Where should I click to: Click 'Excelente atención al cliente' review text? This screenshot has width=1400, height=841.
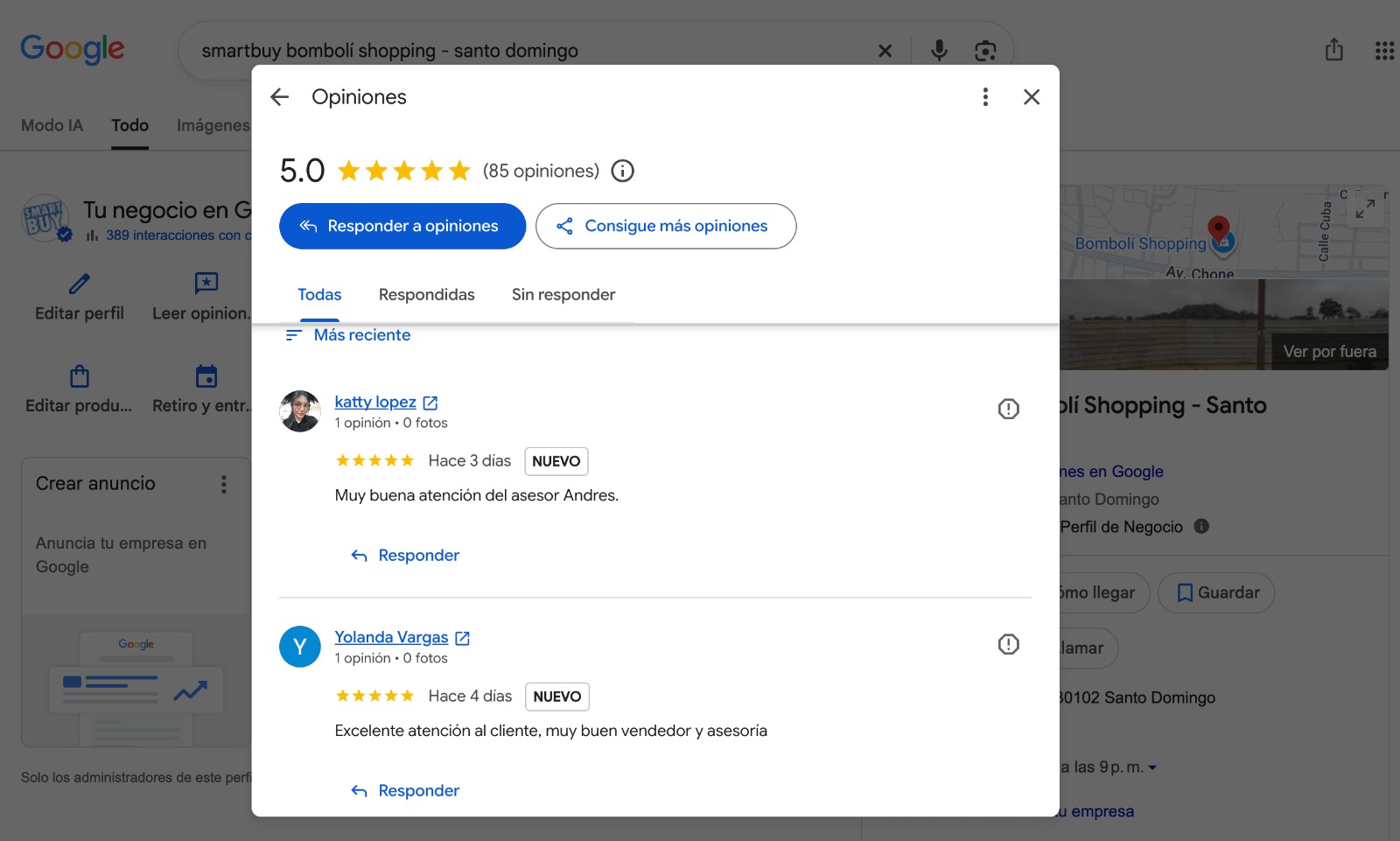point(551,731)
